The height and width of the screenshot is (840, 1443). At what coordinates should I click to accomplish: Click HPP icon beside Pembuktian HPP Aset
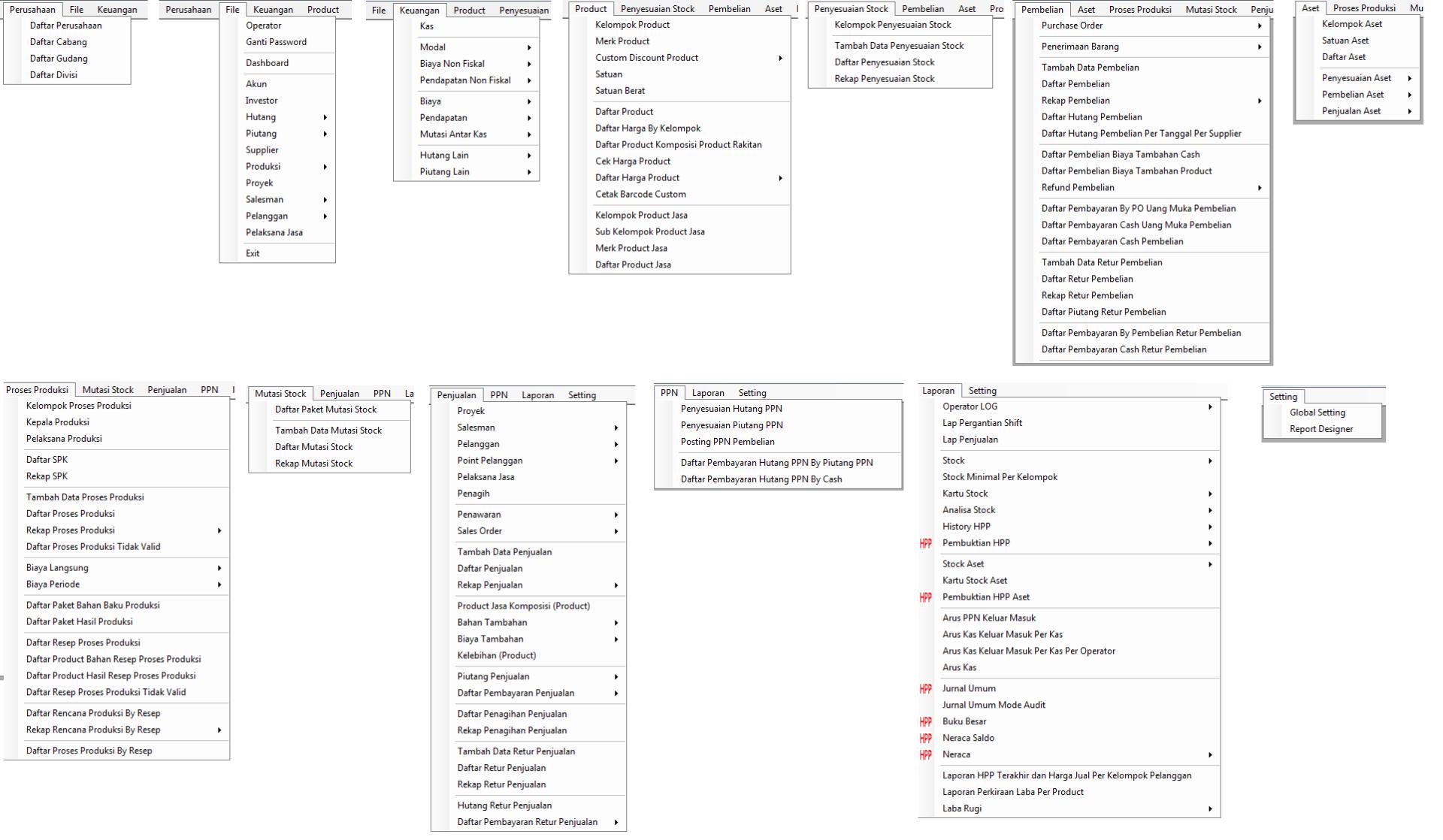tap(925, 597)
